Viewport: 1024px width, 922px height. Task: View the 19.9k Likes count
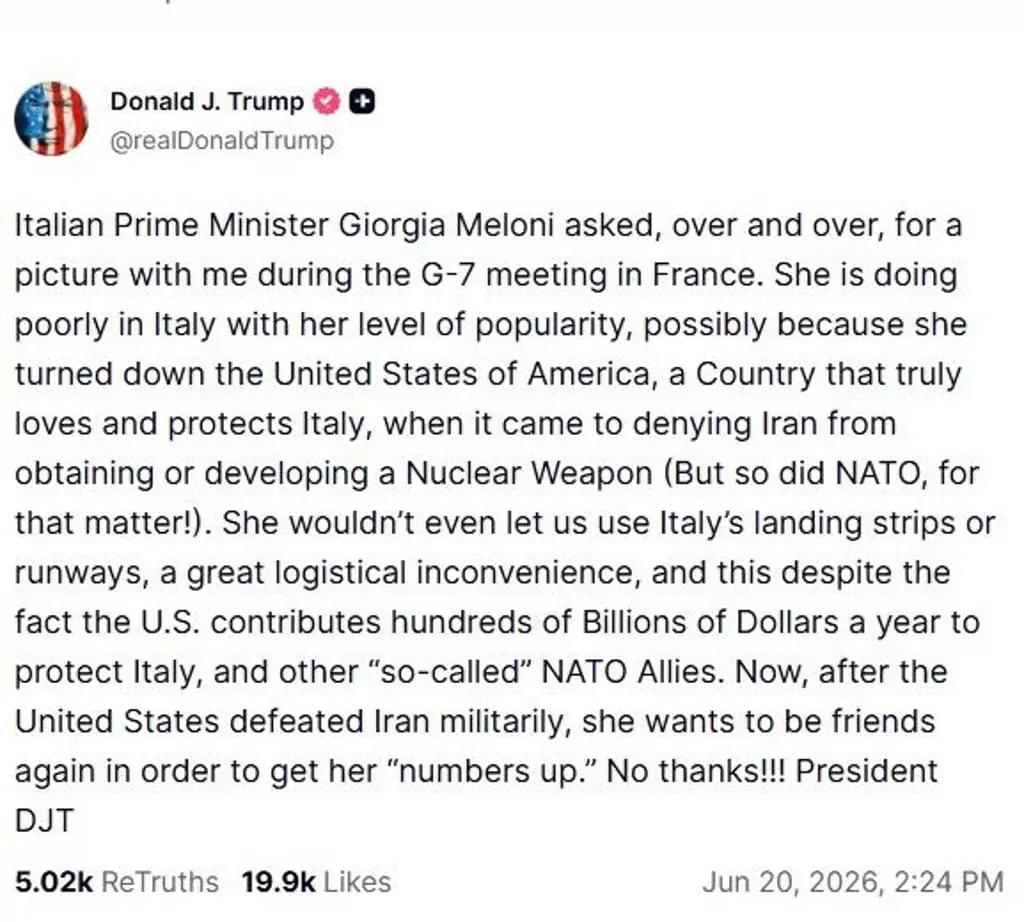(x=279, y=882)
